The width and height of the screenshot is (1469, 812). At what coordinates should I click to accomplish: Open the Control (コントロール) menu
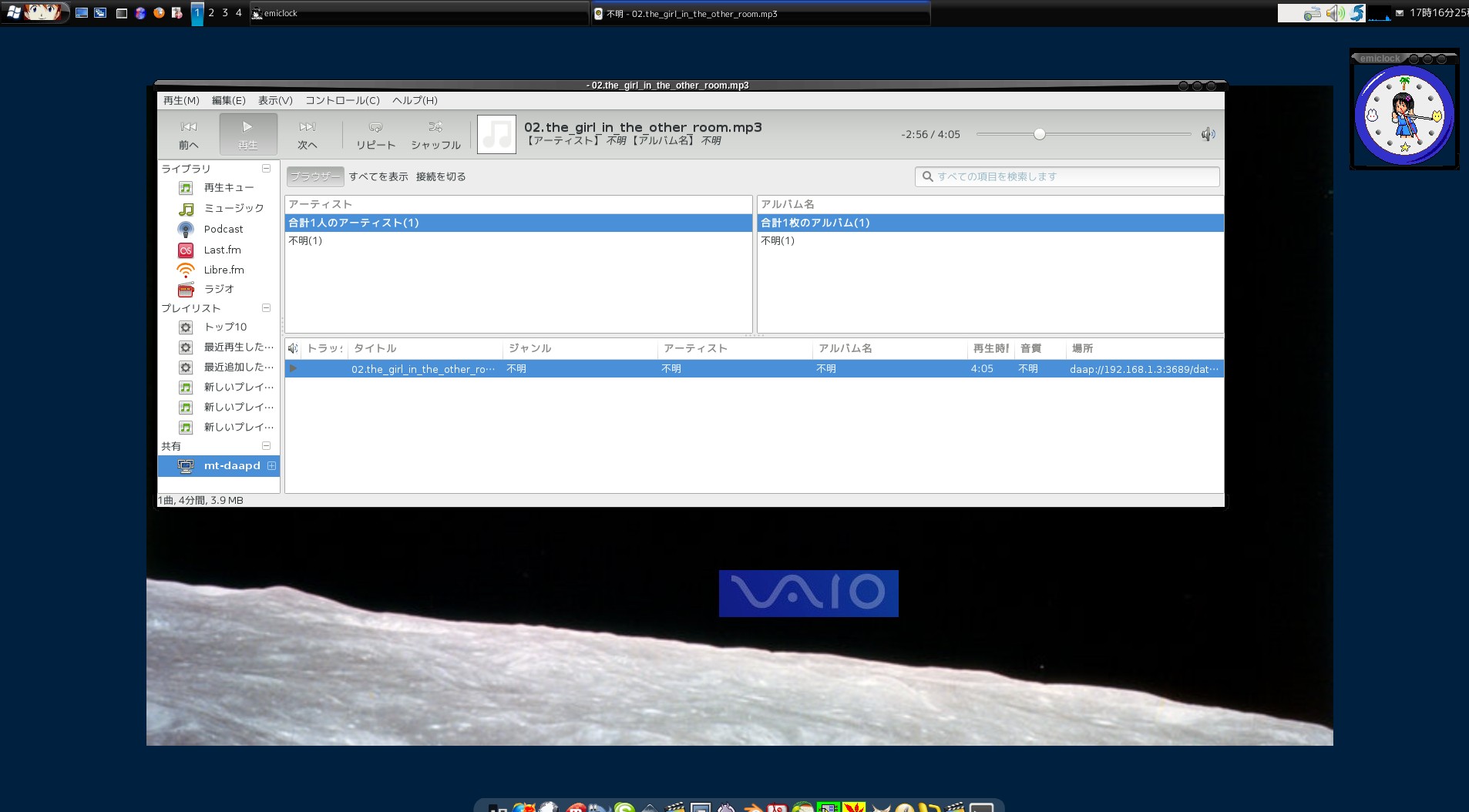pos(342,101)
